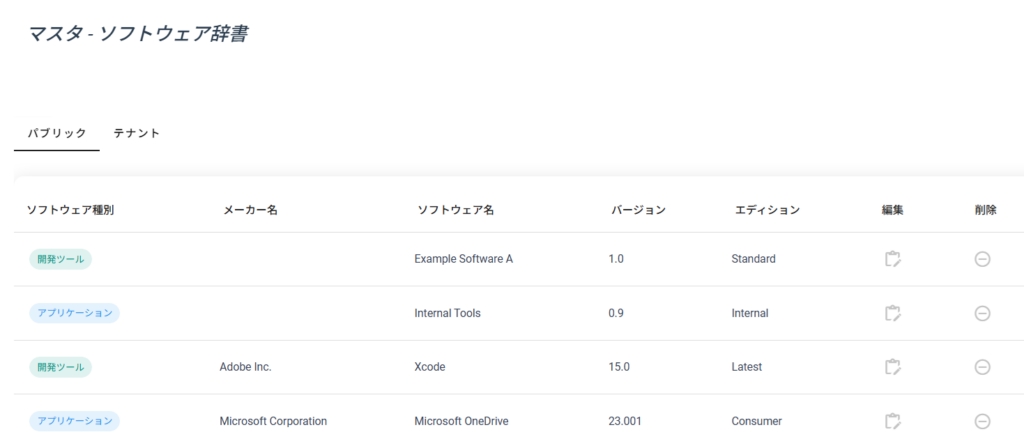Click アプリケーション tag in Microsoft OneDrive row
Screen dimensions: 1024x448
click(74, 421)
